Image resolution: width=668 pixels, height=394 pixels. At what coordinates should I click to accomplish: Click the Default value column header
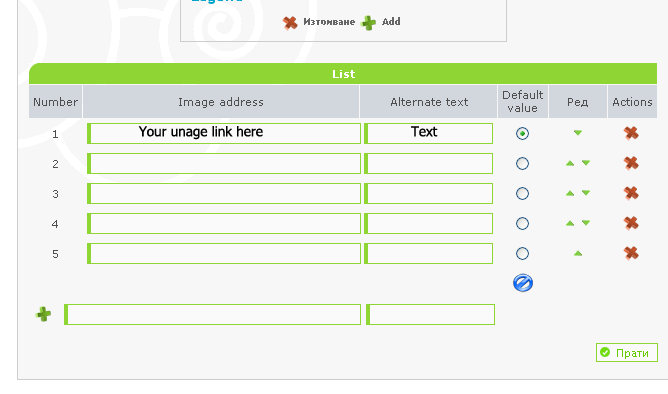pos(523,102)
